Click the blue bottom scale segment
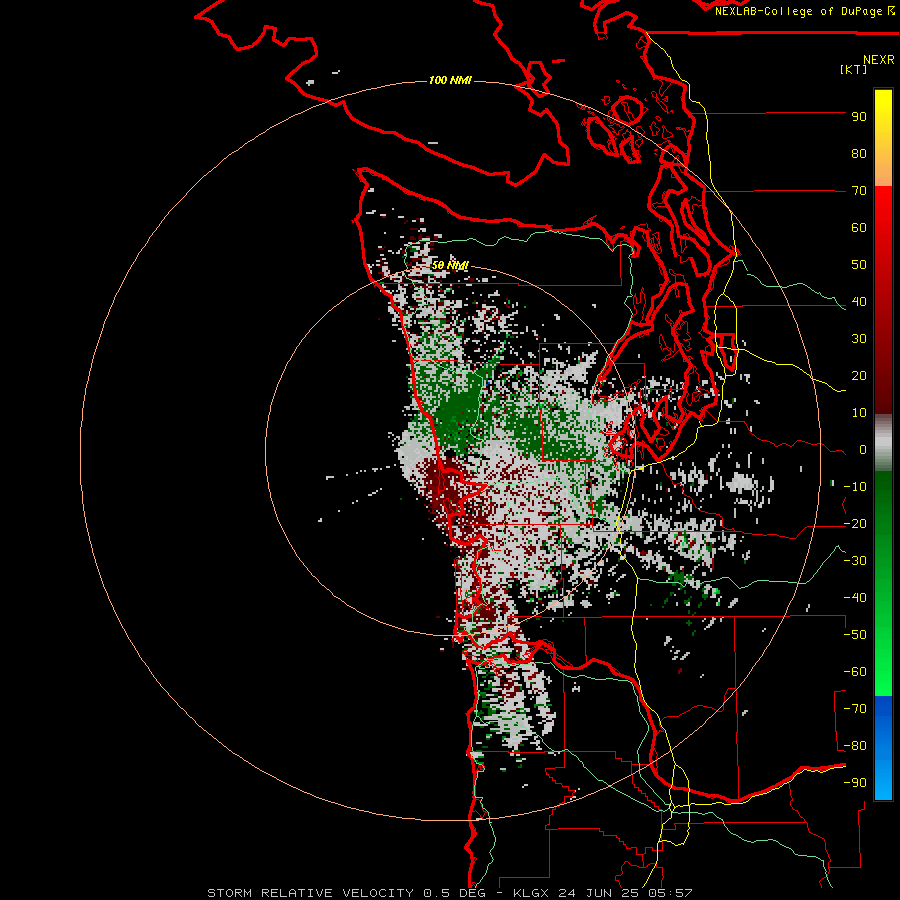Viewport: 900px width, 900px height. click(883, 748)
